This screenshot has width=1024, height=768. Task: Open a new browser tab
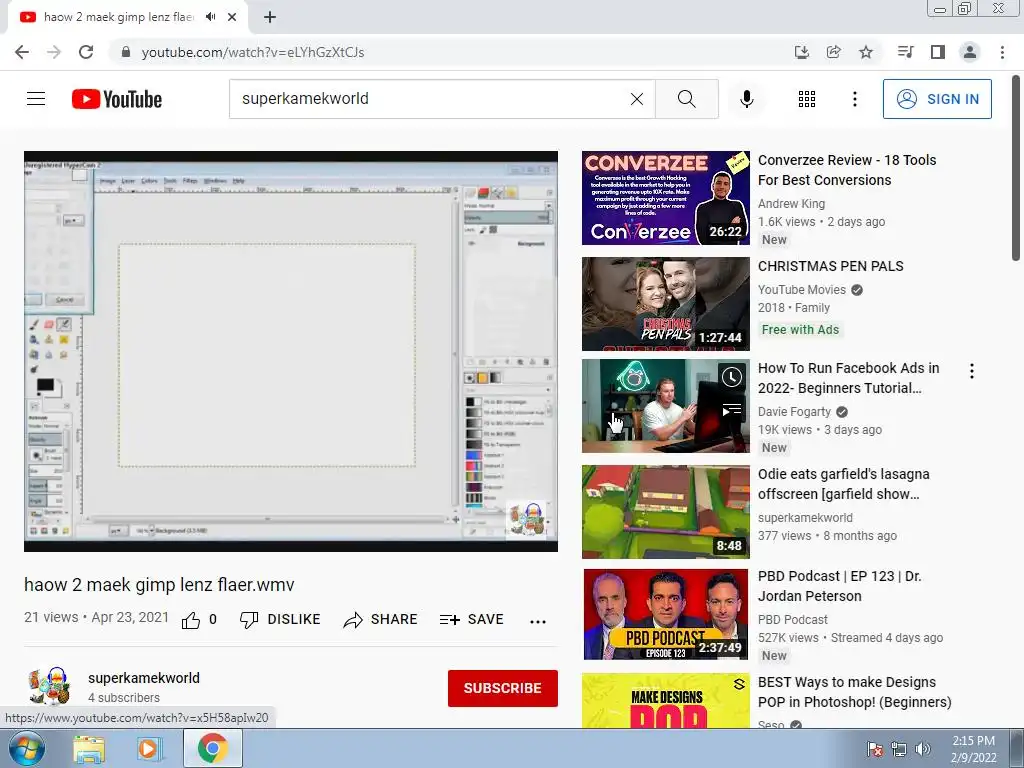[x=270, y=17]
